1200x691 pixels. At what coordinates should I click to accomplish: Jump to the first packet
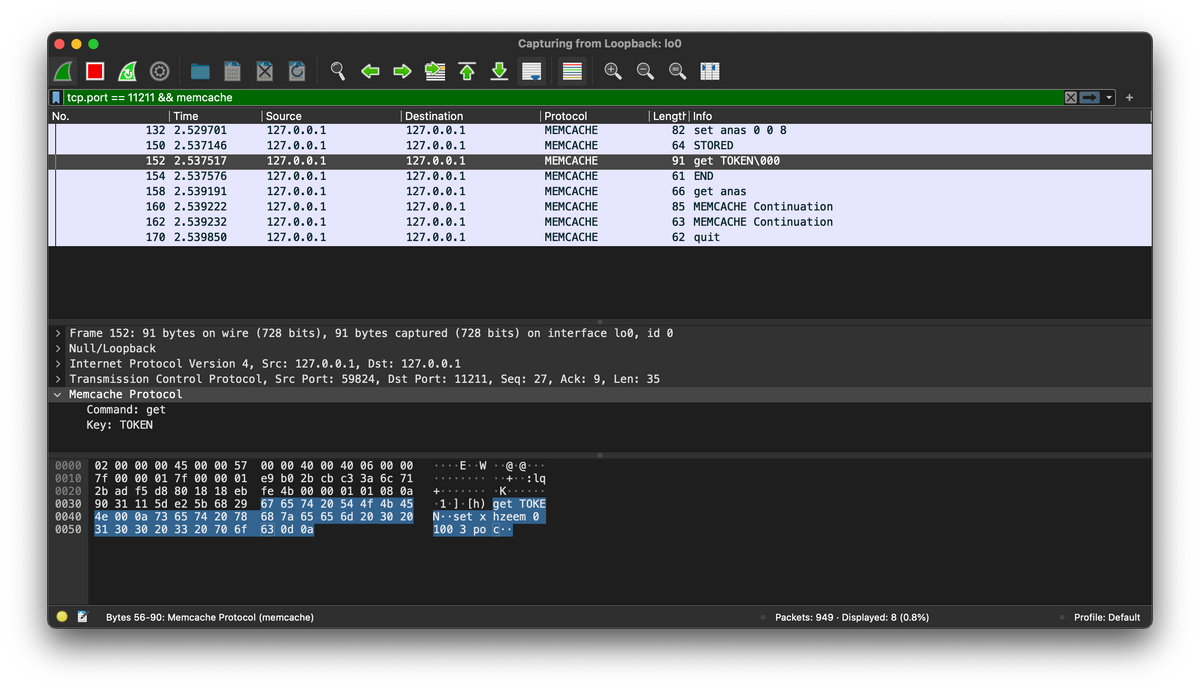click(467, 71)
